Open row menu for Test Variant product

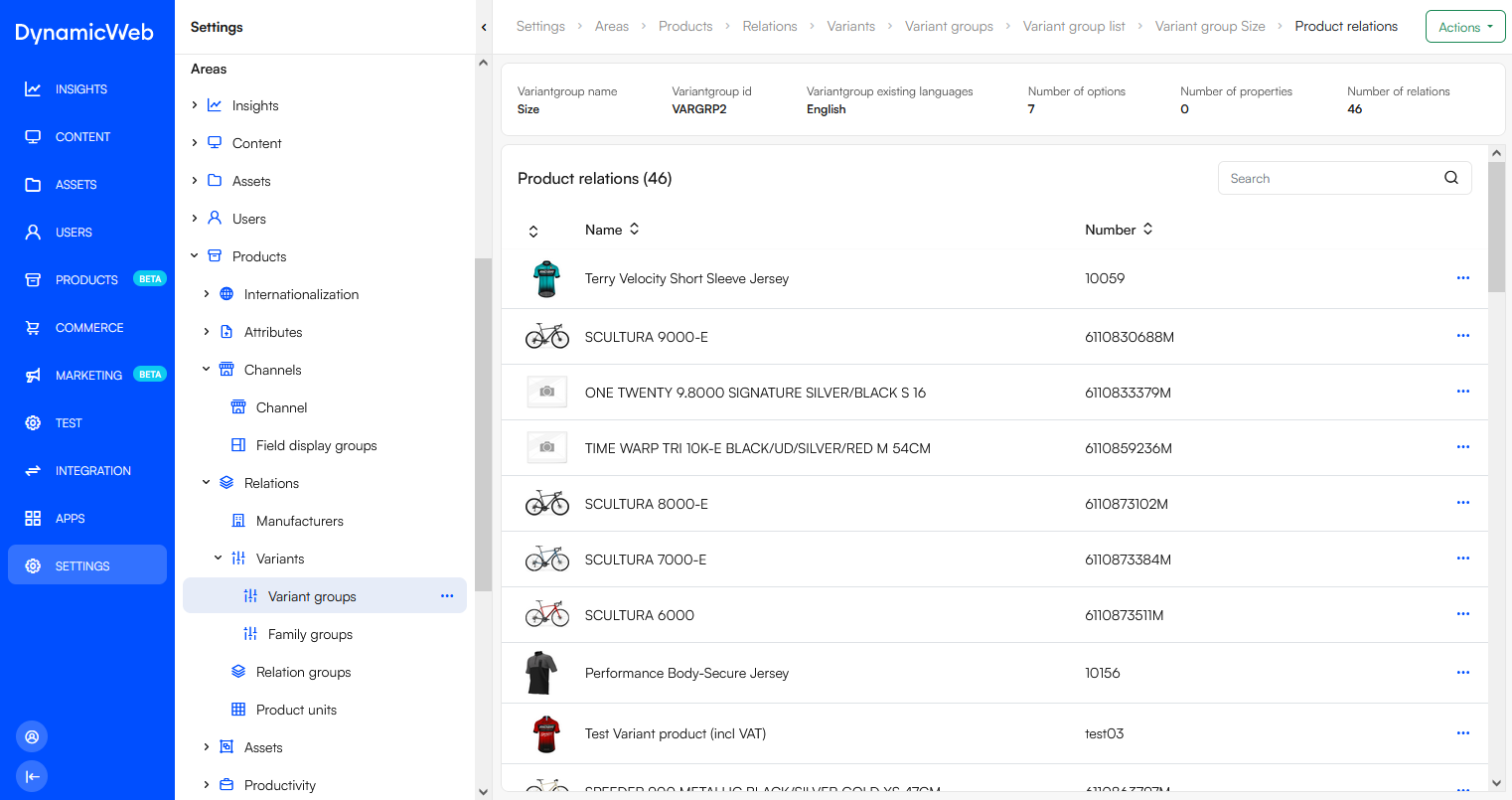(x=1463, y=733)
